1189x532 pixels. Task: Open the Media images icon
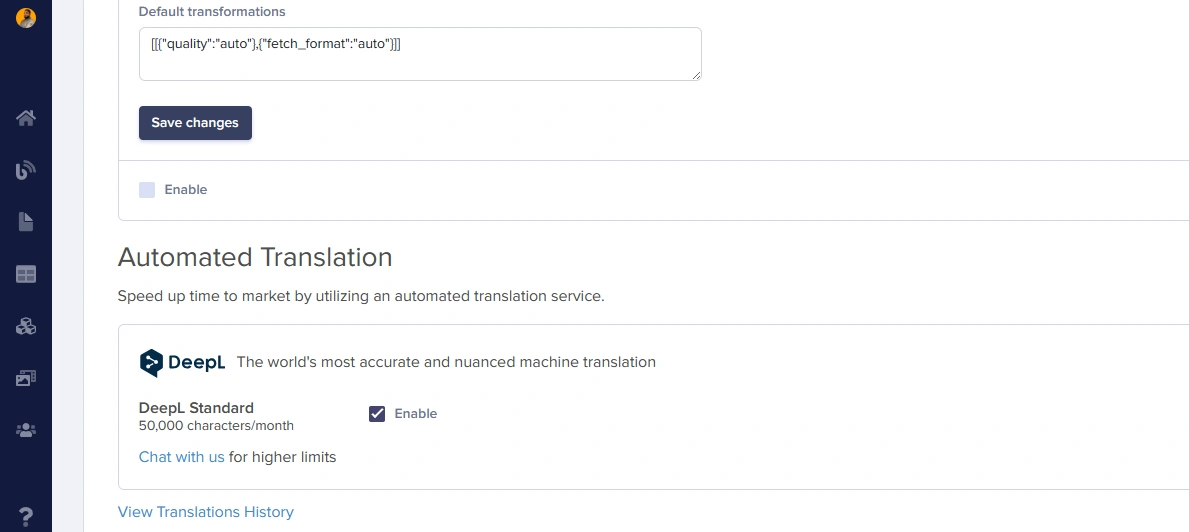(x=26, y=378)
